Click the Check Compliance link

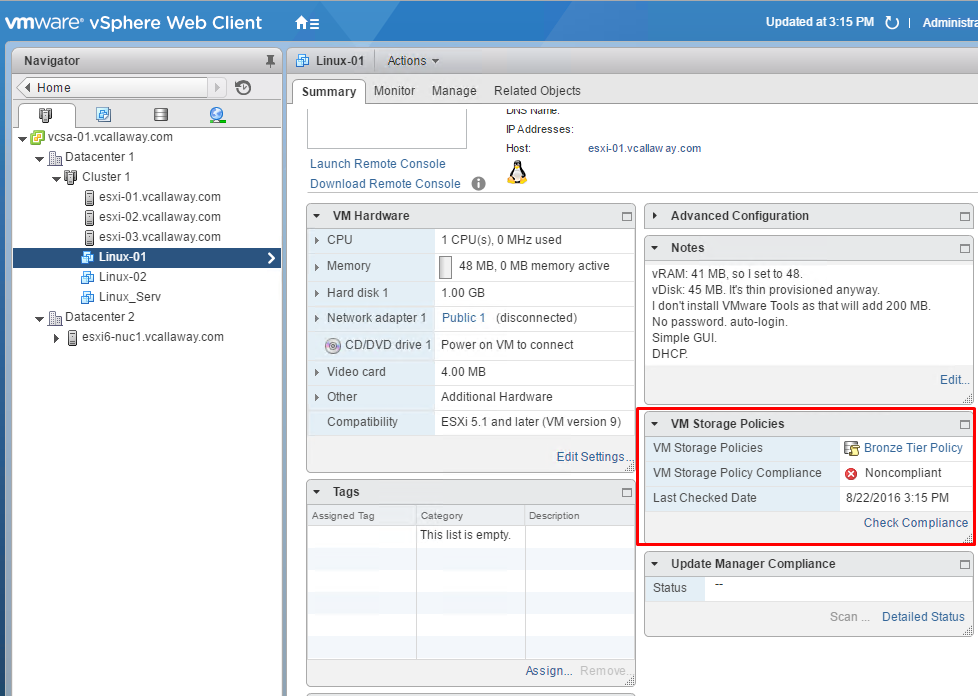coord(916,523)
